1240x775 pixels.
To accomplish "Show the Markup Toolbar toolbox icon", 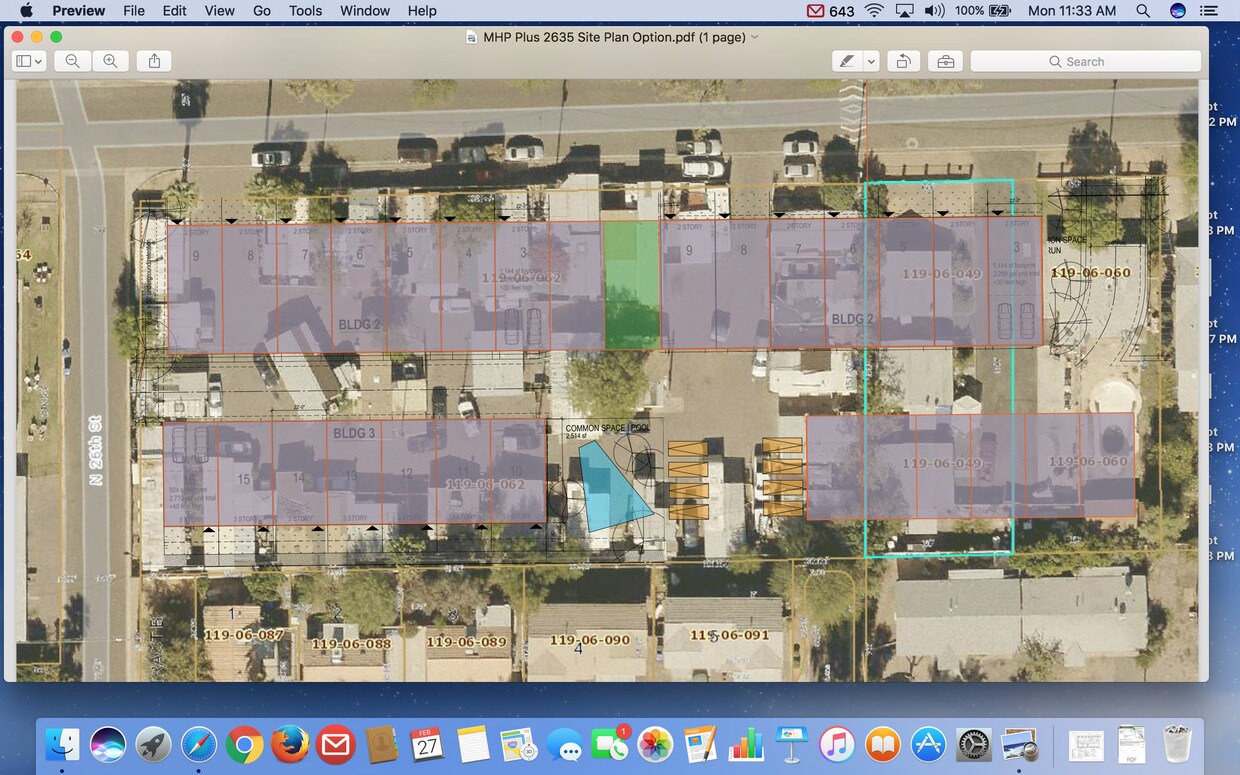I will click(x=945, y=61).
